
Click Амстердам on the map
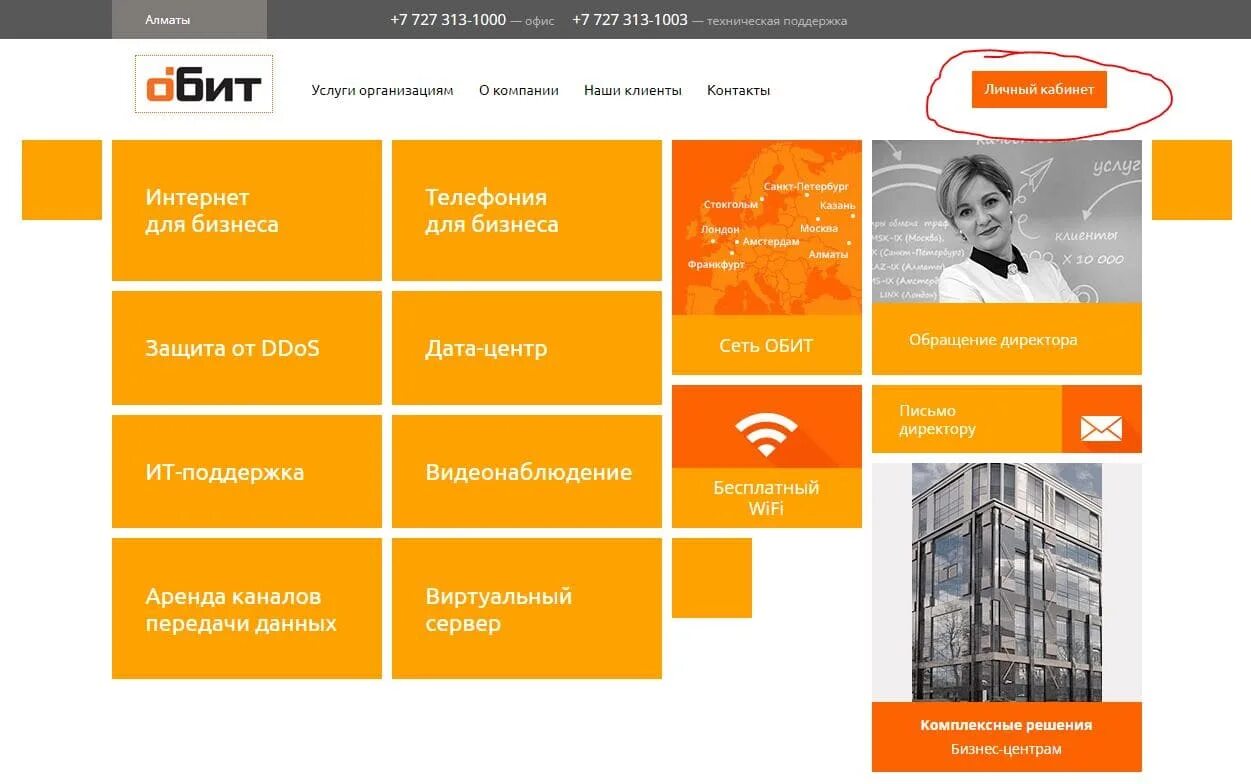[x=771, y=242]
